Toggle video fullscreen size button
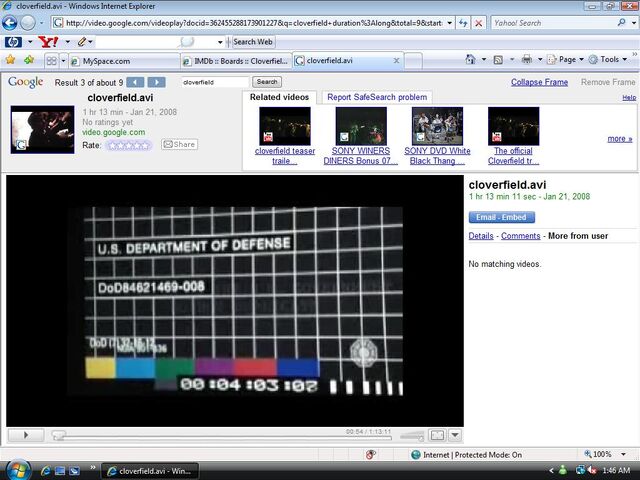Viewport: 640px width, 480px height. point(437,436)
